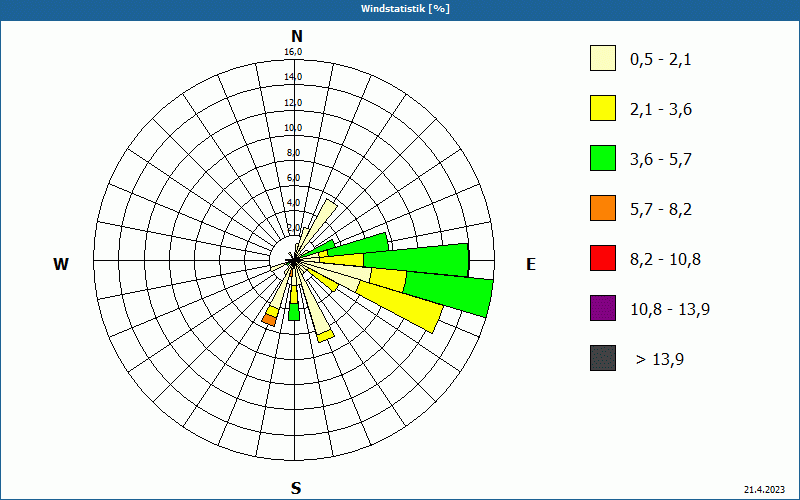800x500 pixels.
Task: Click the pale yellow 0,5 - 2,1 legend swatch
Action: pos(603,58)
